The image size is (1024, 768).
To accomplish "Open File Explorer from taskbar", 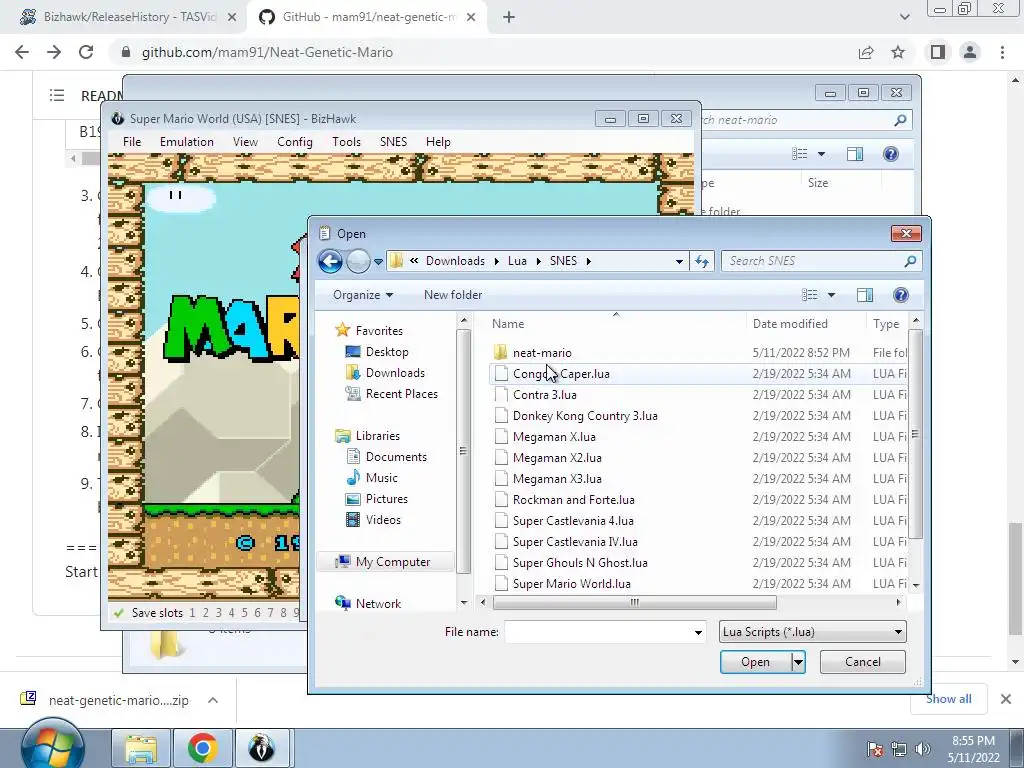I will [x=141, y=748].
